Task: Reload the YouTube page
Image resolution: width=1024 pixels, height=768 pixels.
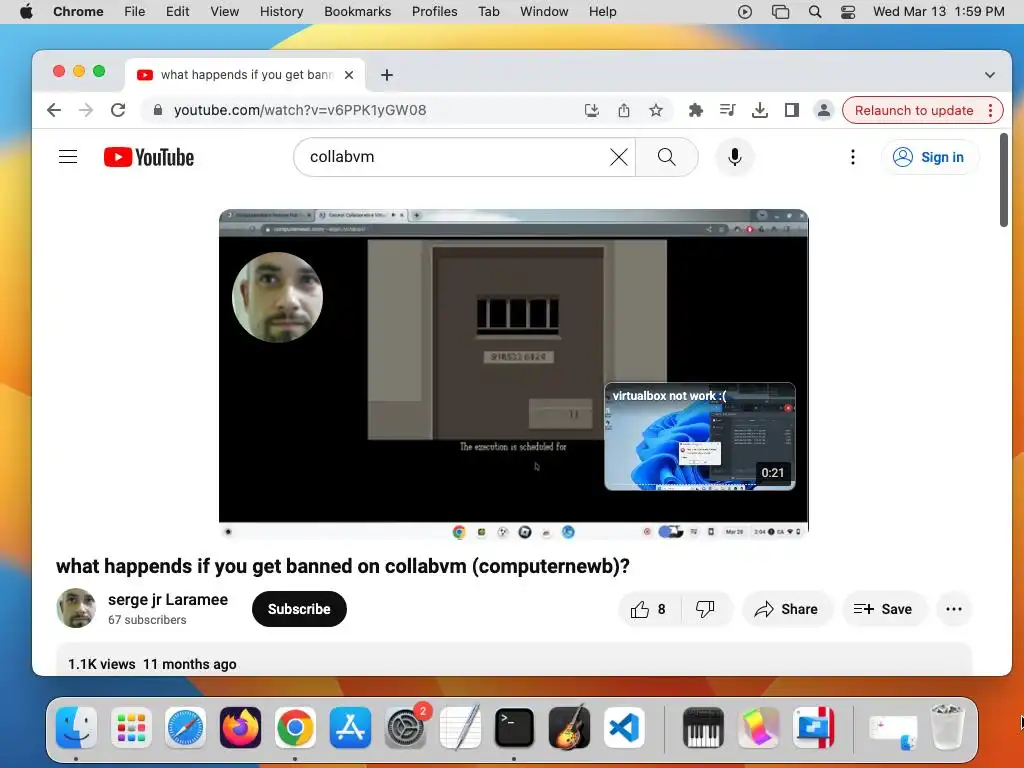Action: click(x=118, y=110)
